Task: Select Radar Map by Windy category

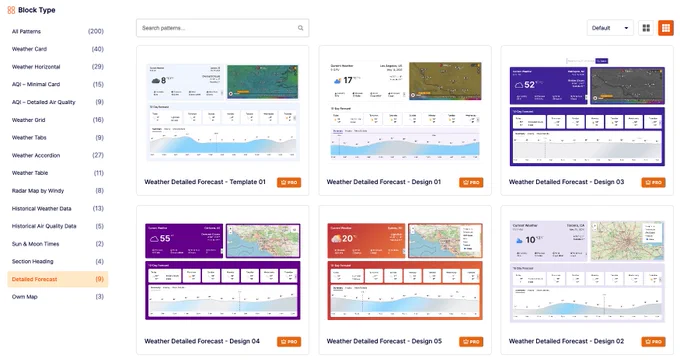Action: tap(58, 190)
